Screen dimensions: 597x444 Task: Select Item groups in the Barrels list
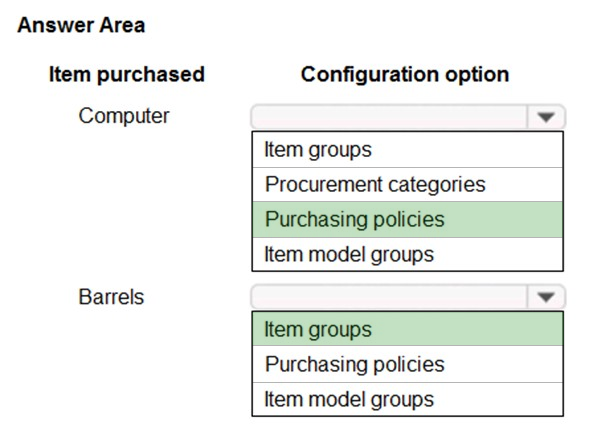click(407, 329)
